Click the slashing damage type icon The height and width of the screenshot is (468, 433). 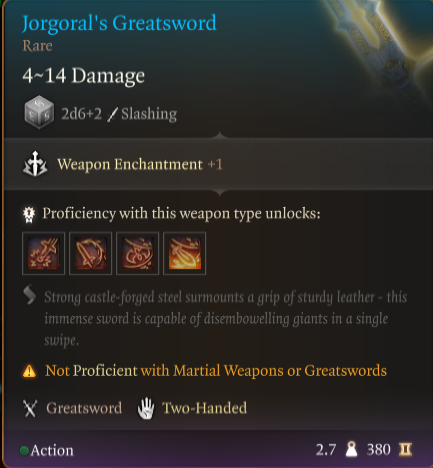tap(112, 114)
